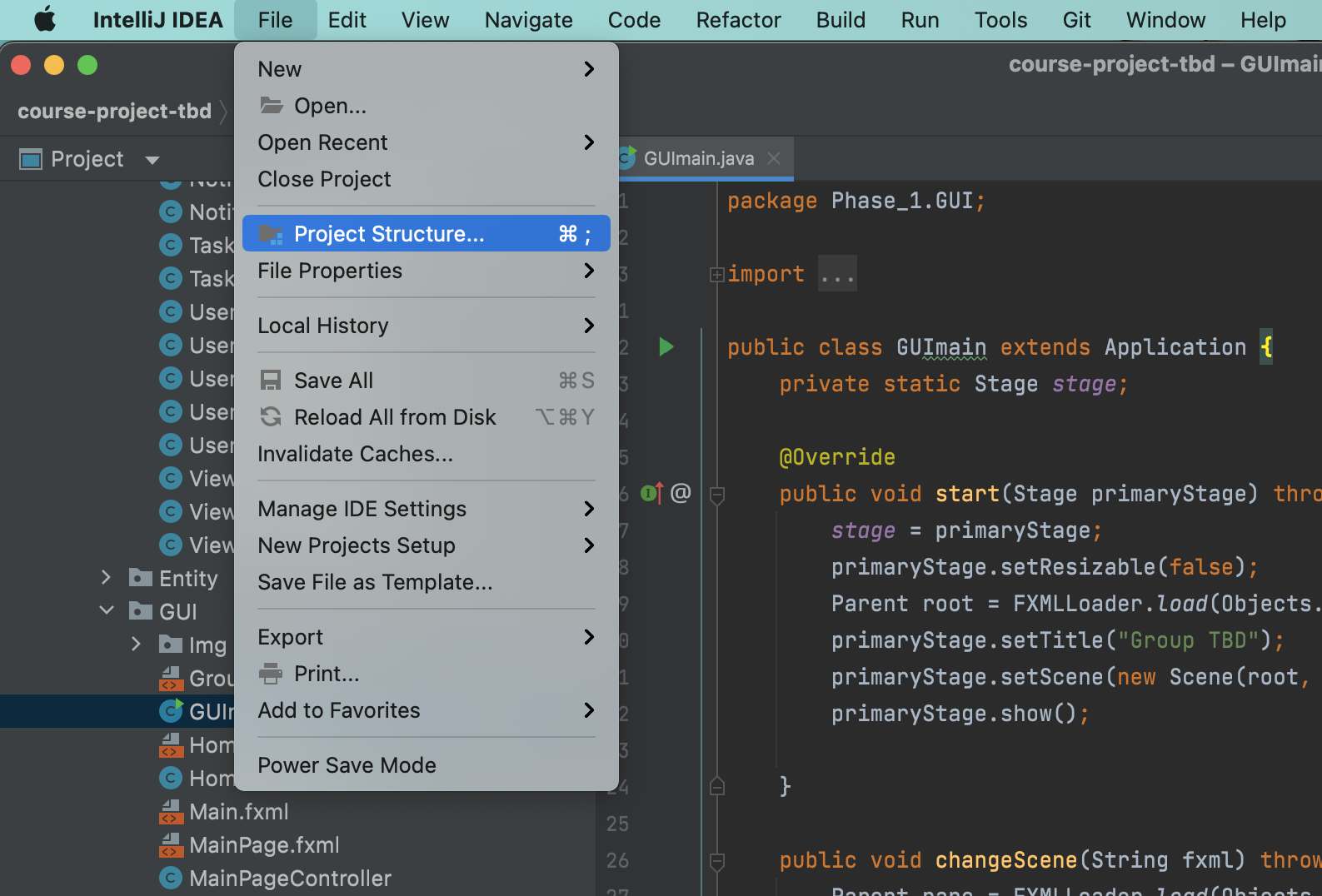Click the course-project-tbd breadcrumb
1322x896 pixels.
pos(114,111)
